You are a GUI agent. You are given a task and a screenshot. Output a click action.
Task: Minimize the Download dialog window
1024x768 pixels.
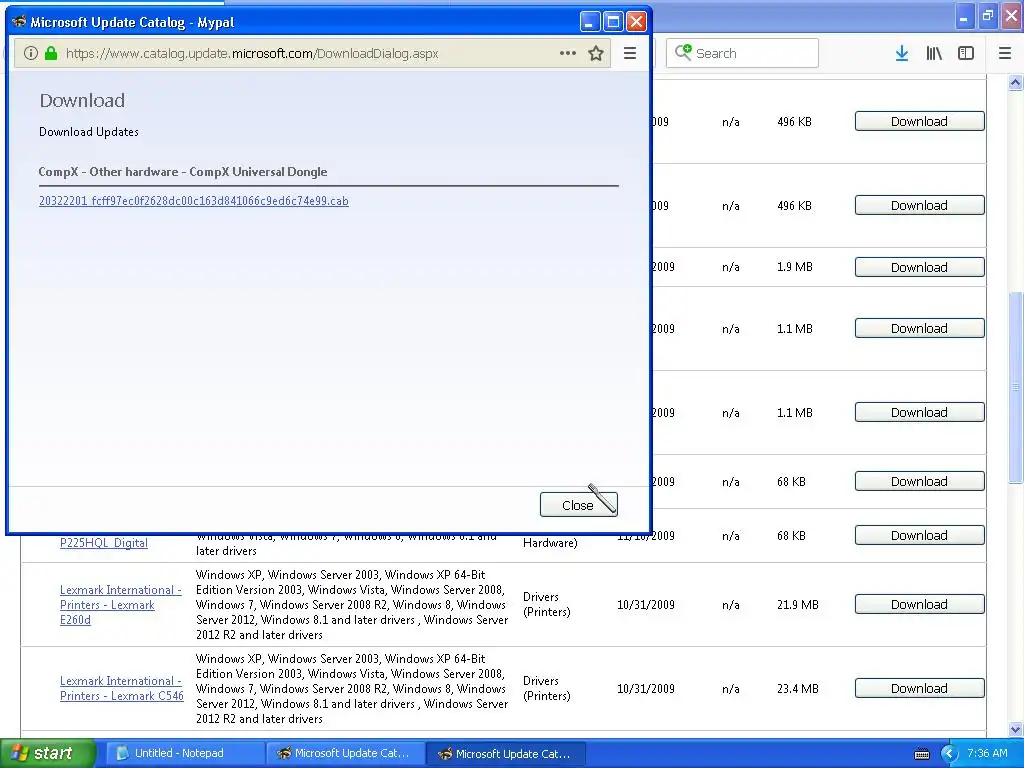pos(590,22)
